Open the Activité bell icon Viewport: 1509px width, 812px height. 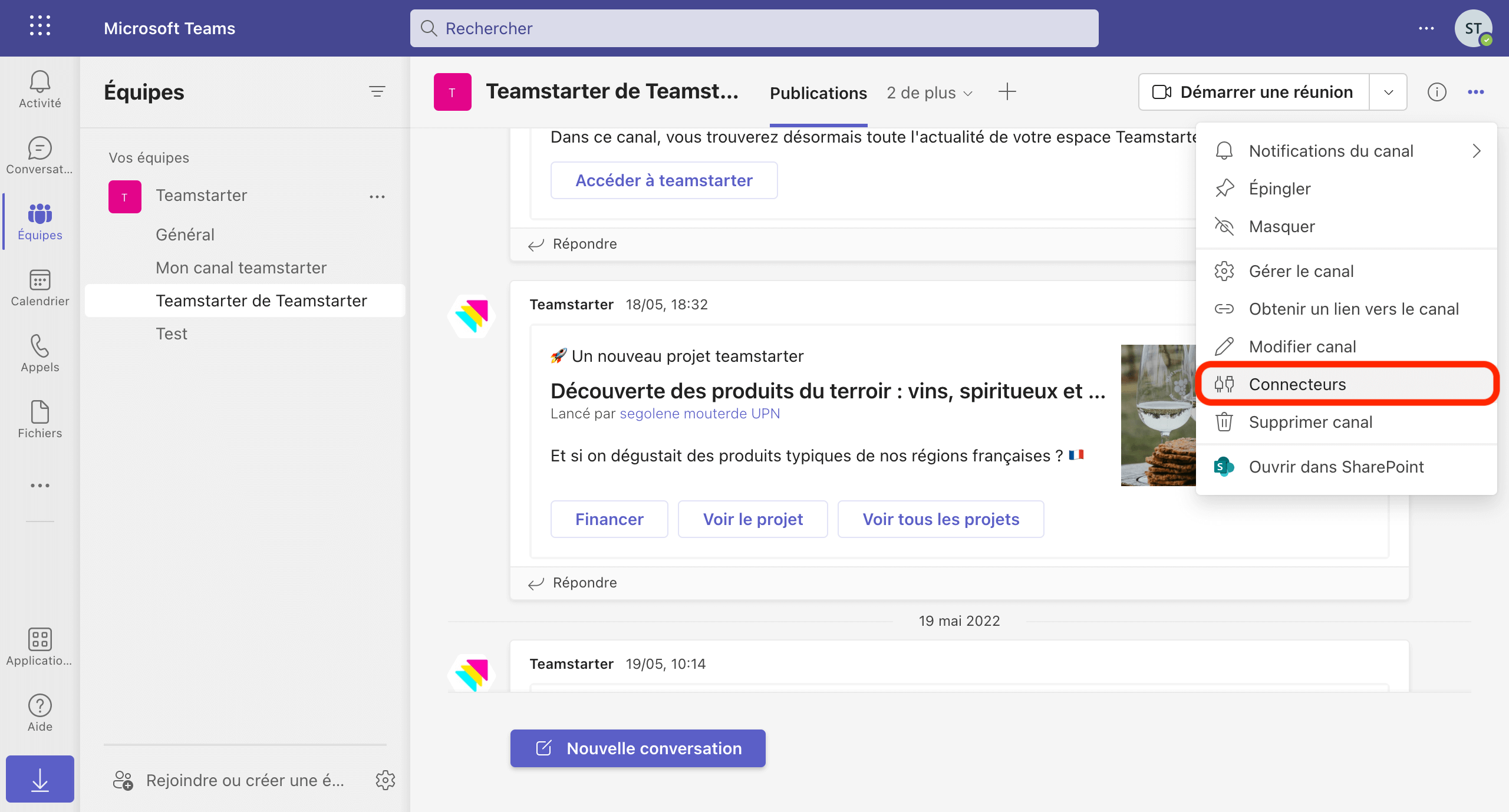[39, 90]
